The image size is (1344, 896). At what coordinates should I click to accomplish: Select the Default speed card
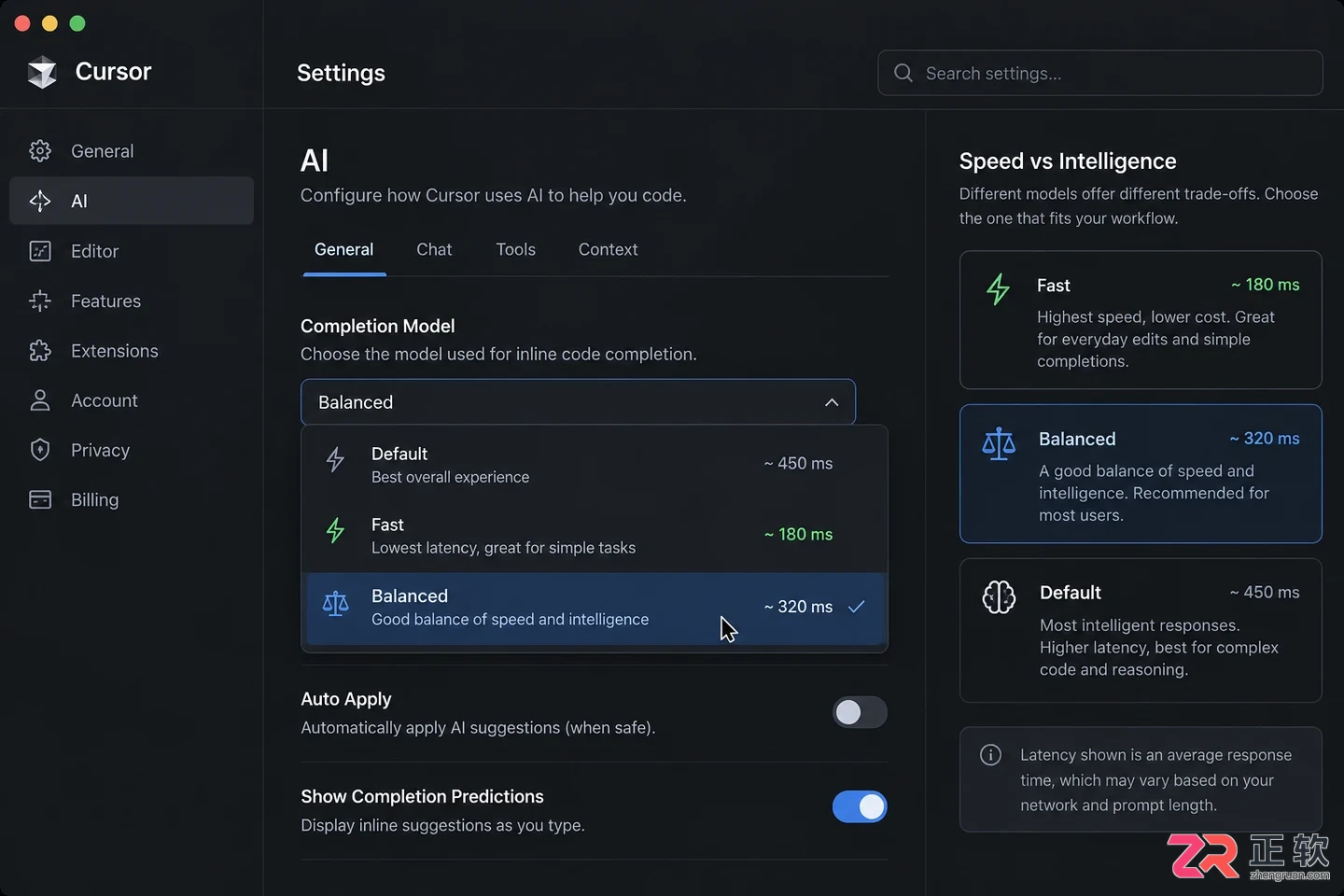pos(1141,630)
